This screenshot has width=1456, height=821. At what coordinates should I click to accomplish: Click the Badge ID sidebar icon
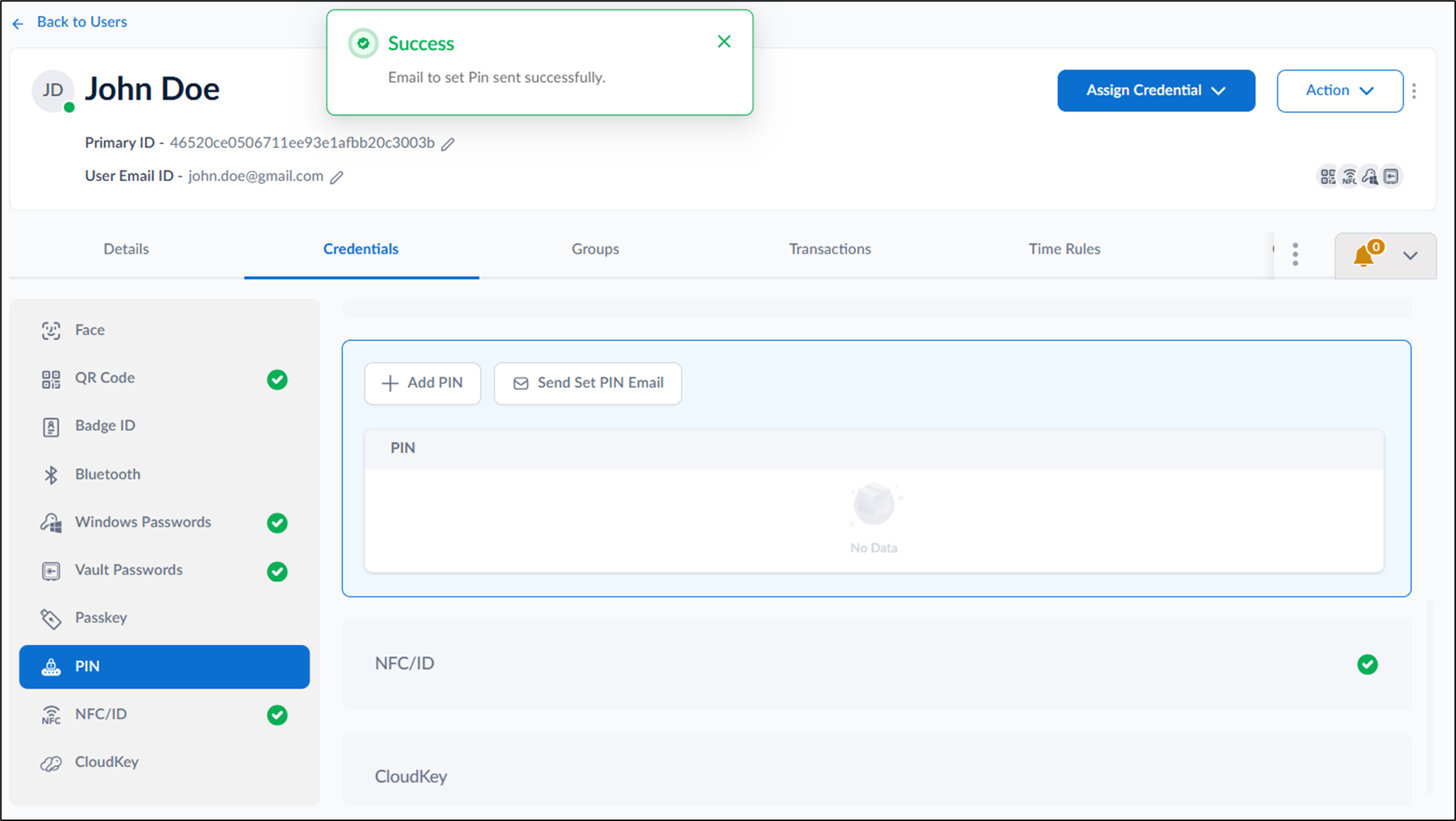pos(51,427)
